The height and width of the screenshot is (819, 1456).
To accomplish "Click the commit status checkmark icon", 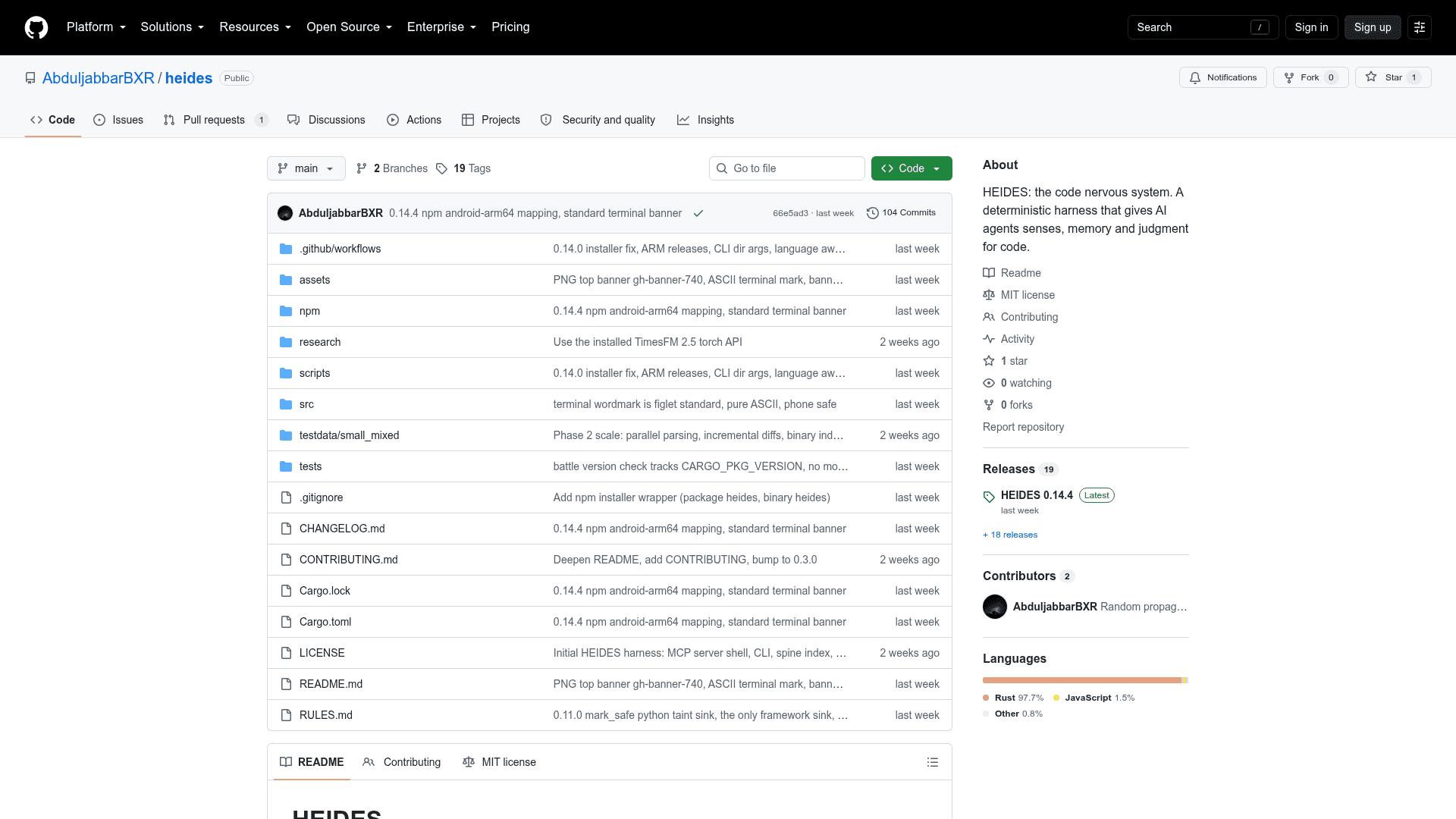I will [x=698, y=213].
